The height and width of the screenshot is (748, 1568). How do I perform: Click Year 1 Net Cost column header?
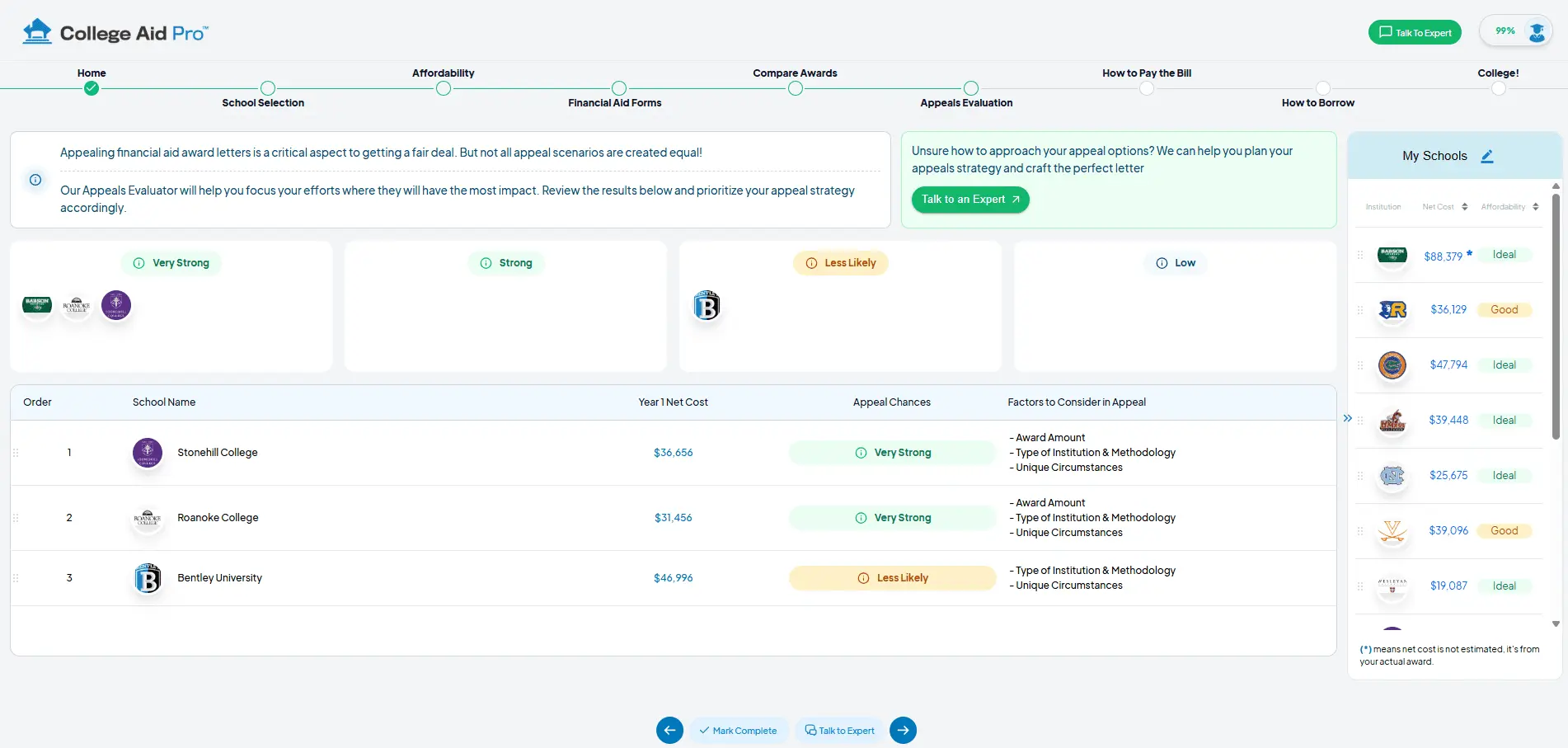click(x=673, y=402)
